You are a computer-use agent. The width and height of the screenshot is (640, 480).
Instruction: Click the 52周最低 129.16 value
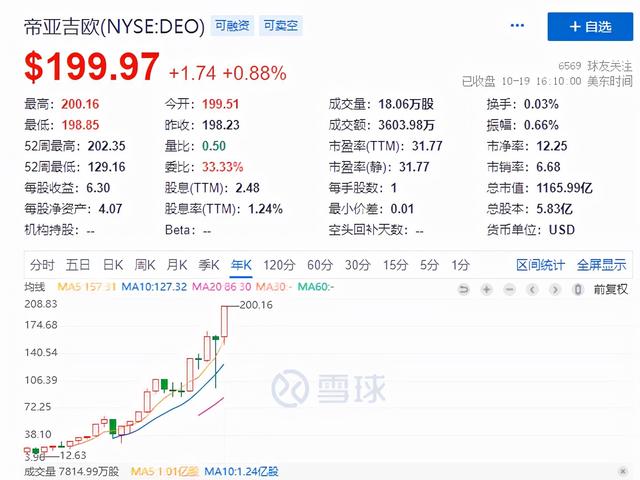pyautogui.click(x=107, y=167)
